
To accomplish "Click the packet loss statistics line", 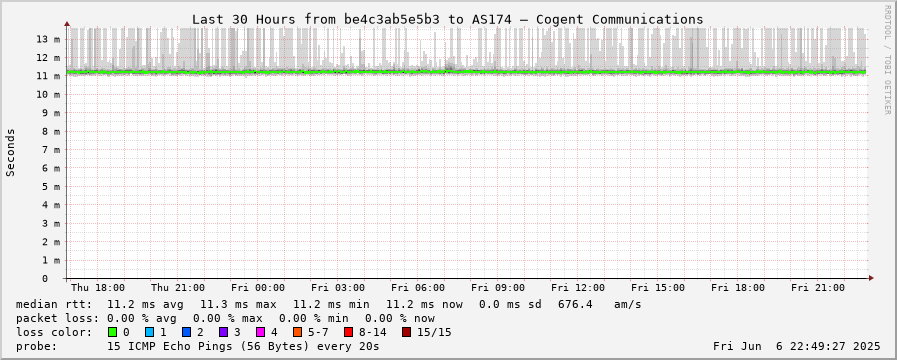I will (225, 318).
